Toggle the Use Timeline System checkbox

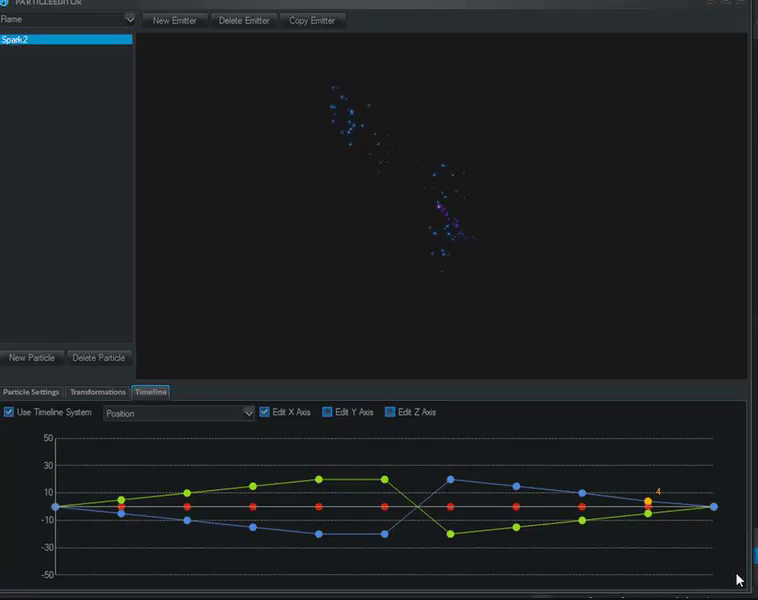[x=9, y=412]
